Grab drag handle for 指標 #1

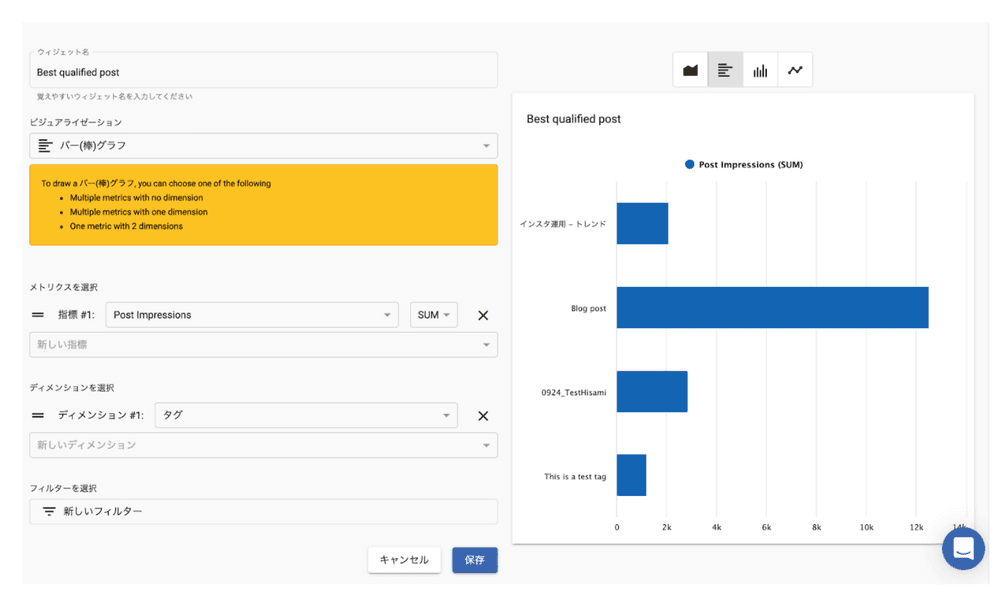(x=38, y=315)
